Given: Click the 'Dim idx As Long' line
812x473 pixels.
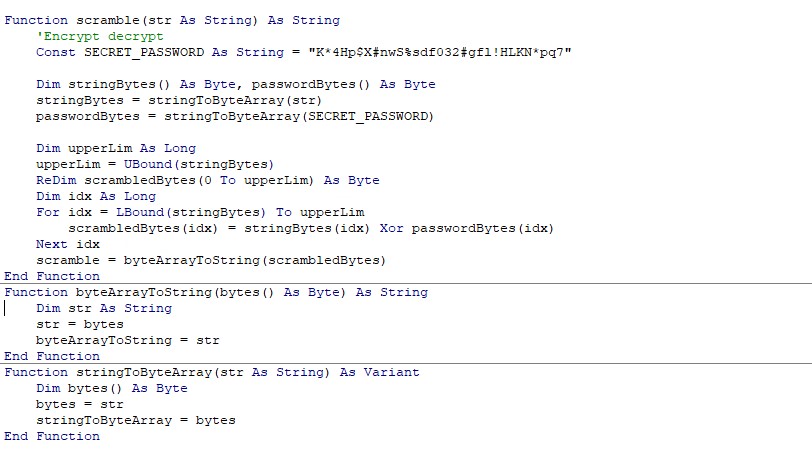Looking at the screenshot, I should (x=96, y=196).
